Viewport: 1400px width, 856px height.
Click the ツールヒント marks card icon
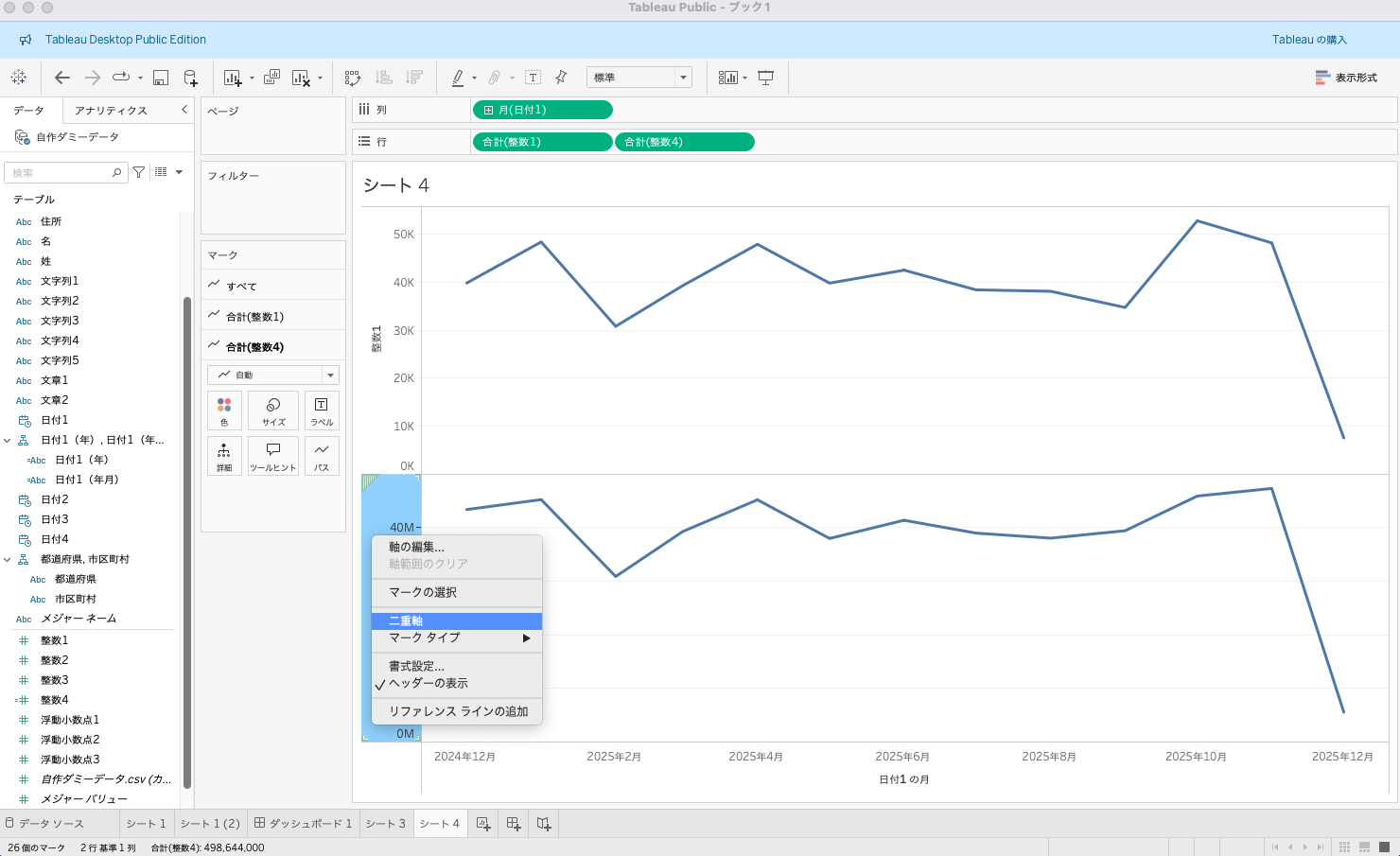[273, 455]
